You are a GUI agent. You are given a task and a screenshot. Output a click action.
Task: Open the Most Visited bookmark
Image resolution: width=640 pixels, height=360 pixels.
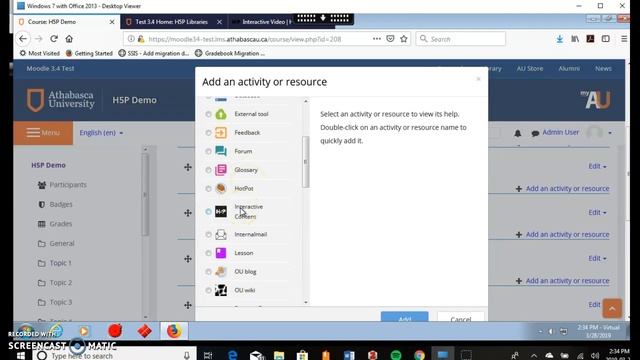click(x=40, y=53)
